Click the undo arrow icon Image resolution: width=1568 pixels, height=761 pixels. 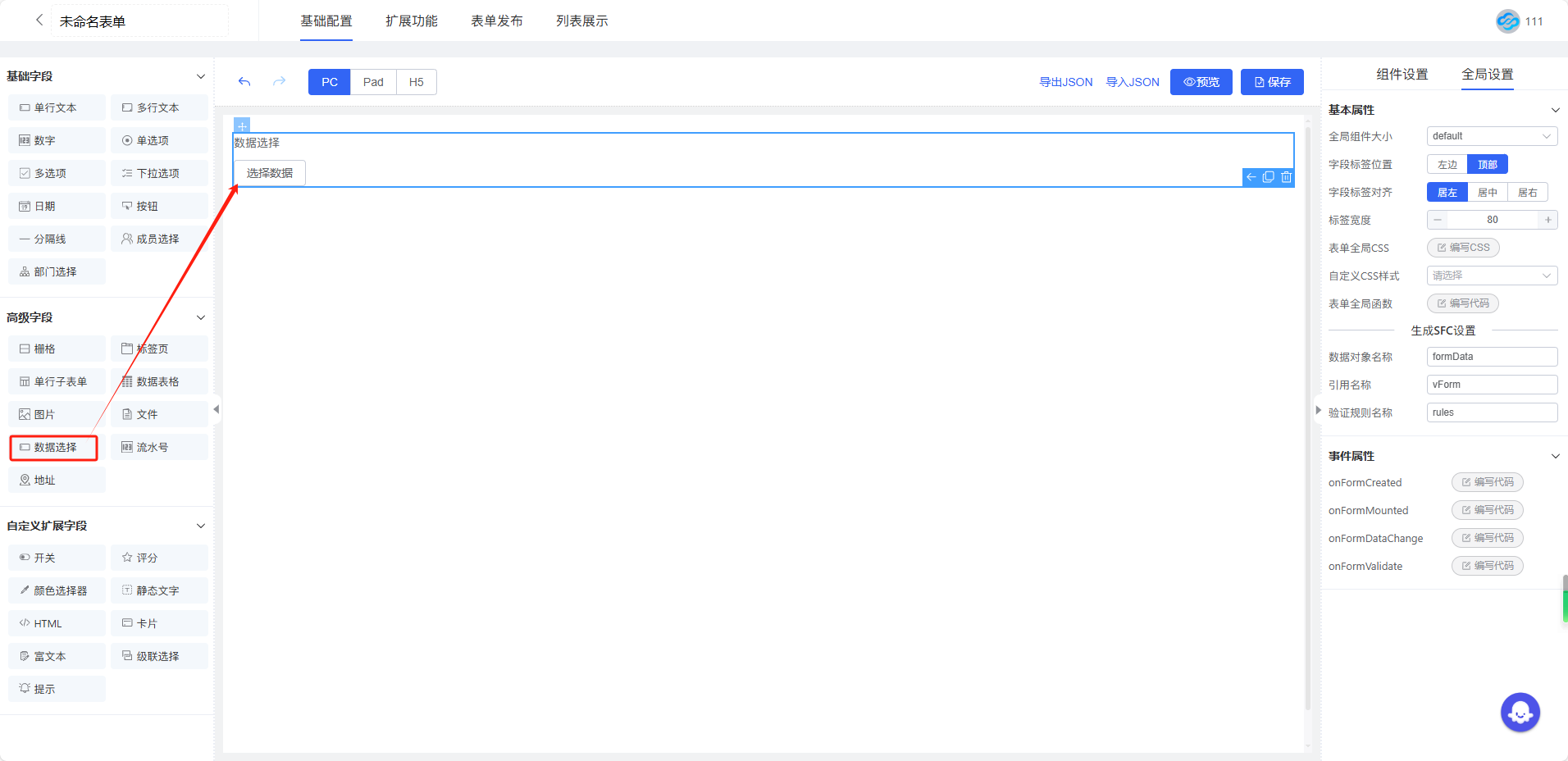click(x=244, y=82)
